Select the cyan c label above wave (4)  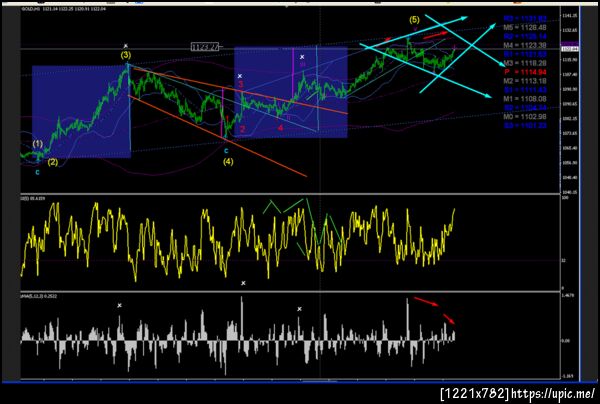tap(226, 151)
